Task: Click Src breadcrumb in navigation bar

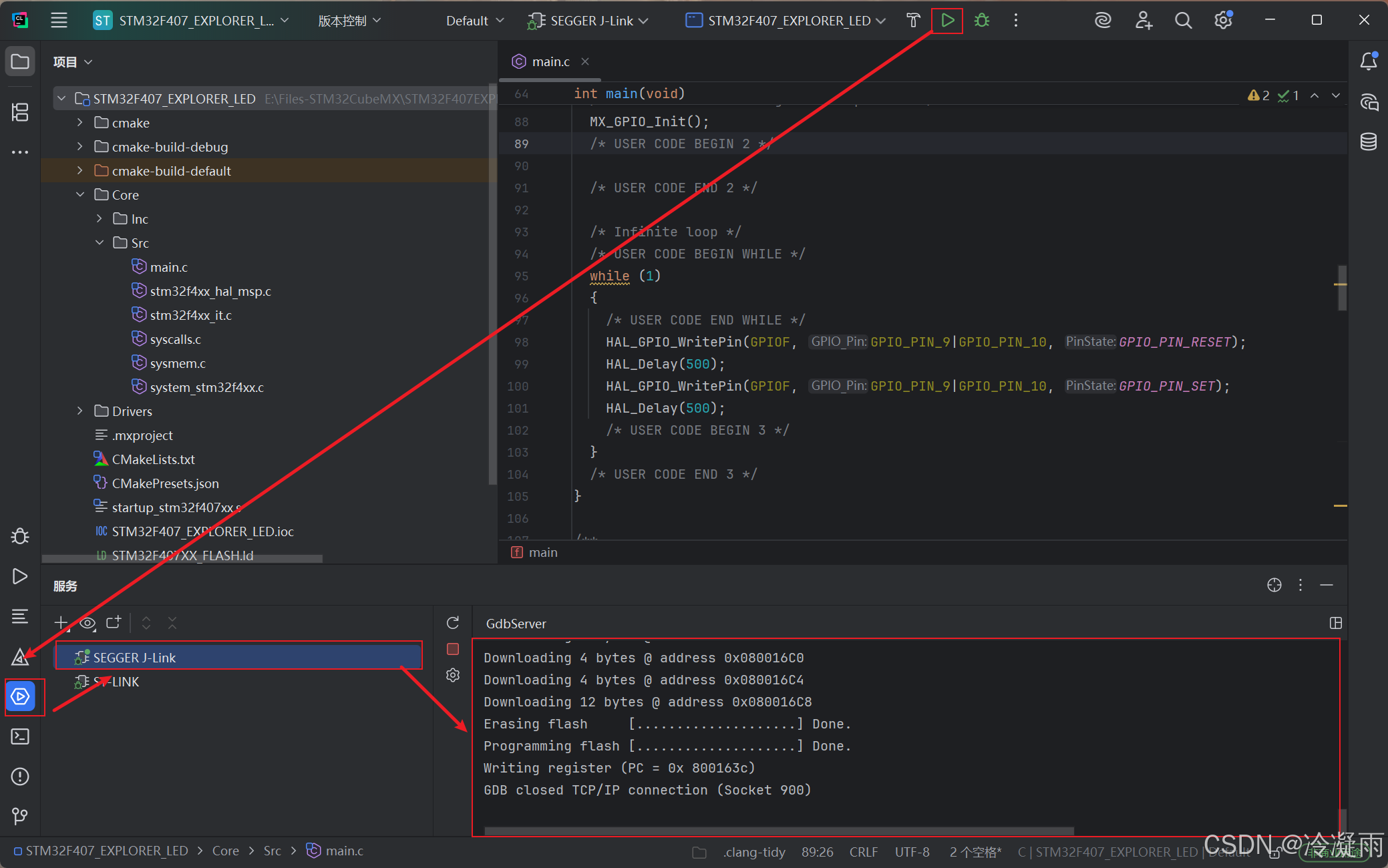Action: pyautogui.click(x=273, y=851)
